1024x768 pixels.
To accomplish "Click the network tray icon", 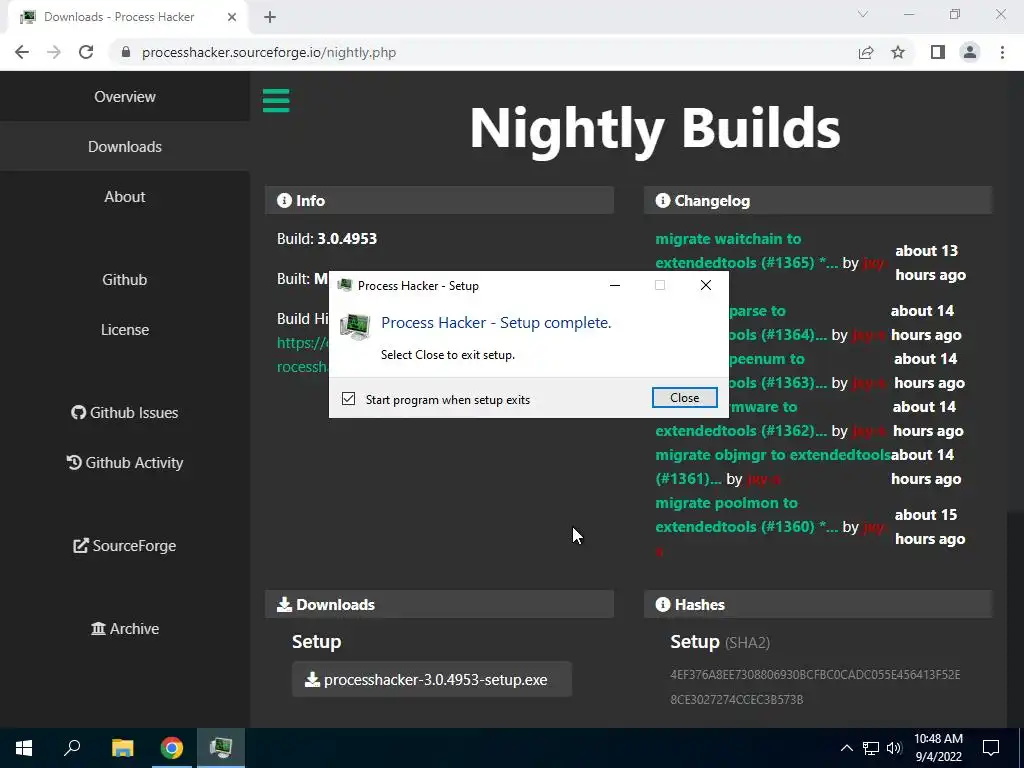I will (x=871, y=748).
